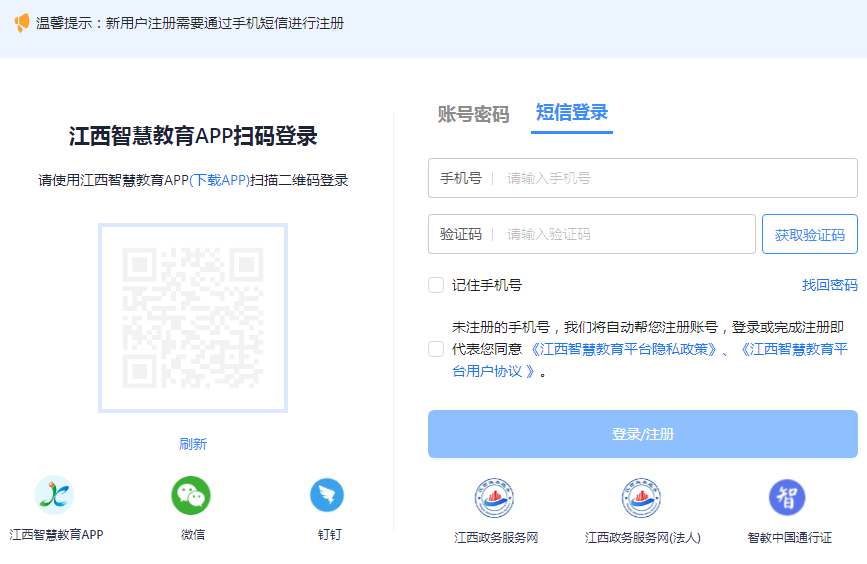Switch to the 账号密码 tab
Screen dimensions: 867x564
(x=473, y=114)
